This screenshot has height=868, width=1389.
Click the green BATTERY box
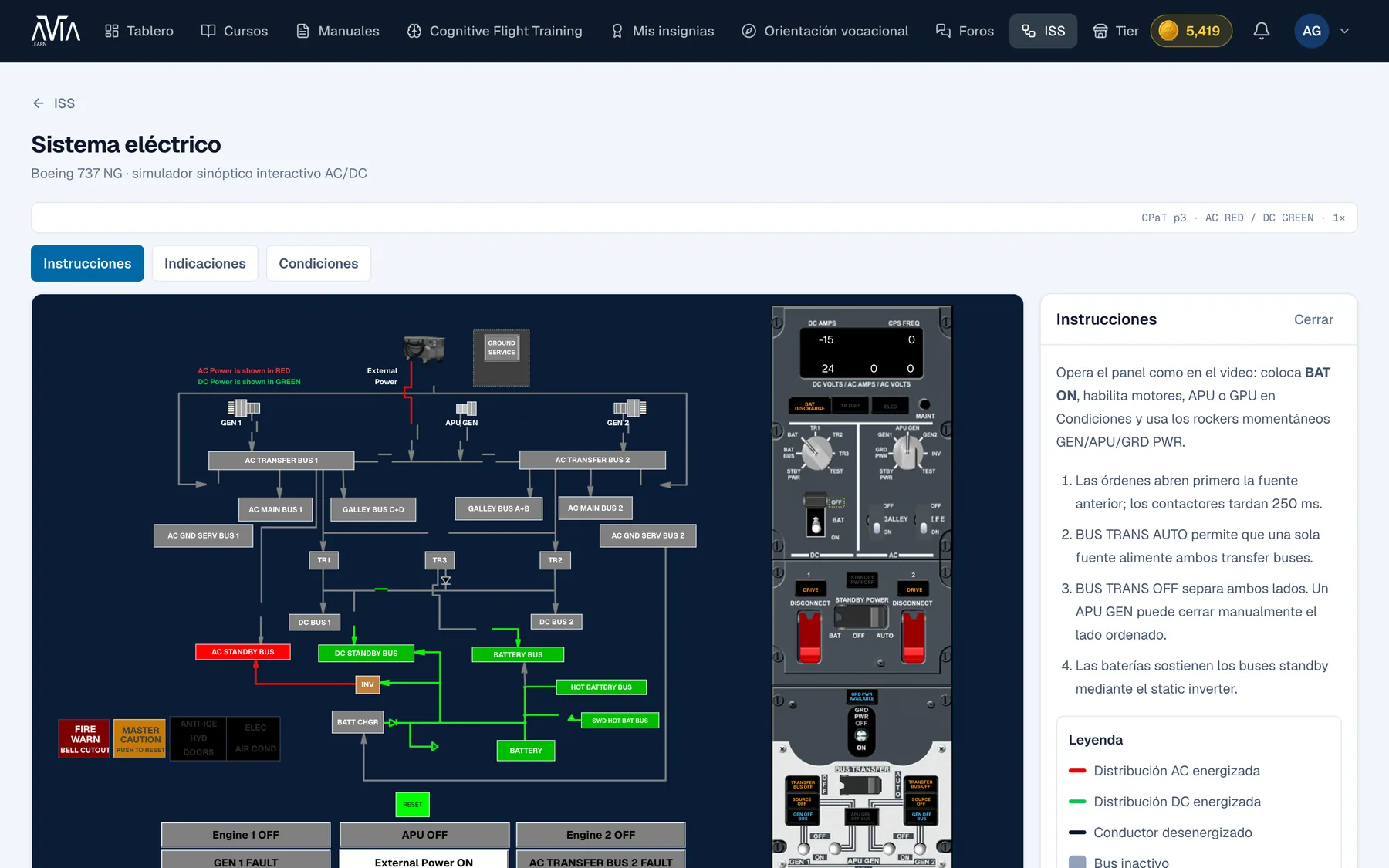[526, 750]
